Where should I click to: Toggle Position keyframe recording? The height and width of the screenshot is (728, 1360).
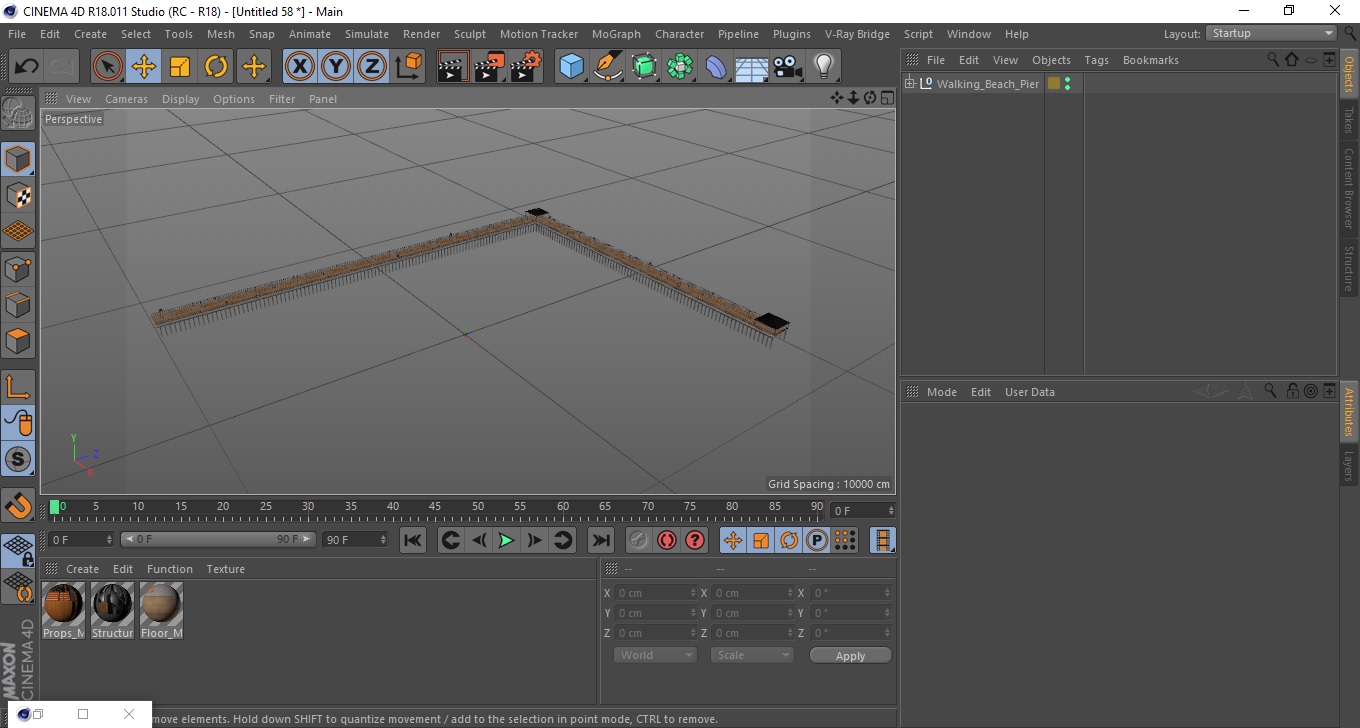click(732, 540)
